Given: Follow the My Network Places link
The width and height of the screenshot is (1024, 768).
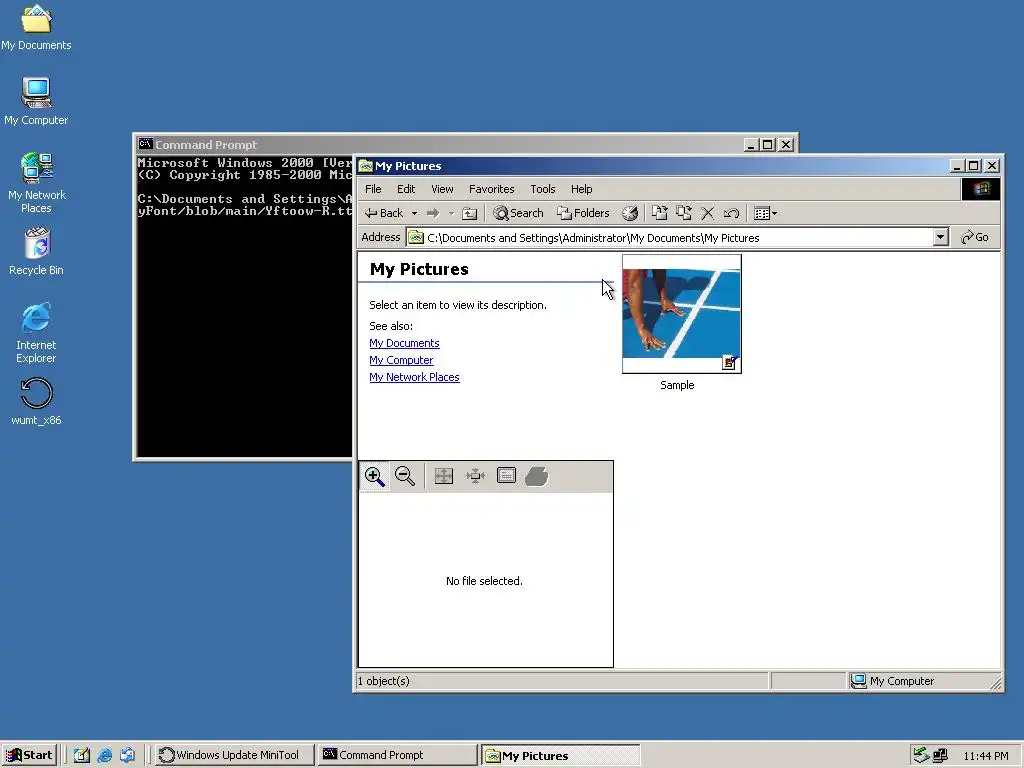Looking at the screenshot, I should (x=414, y=377).
